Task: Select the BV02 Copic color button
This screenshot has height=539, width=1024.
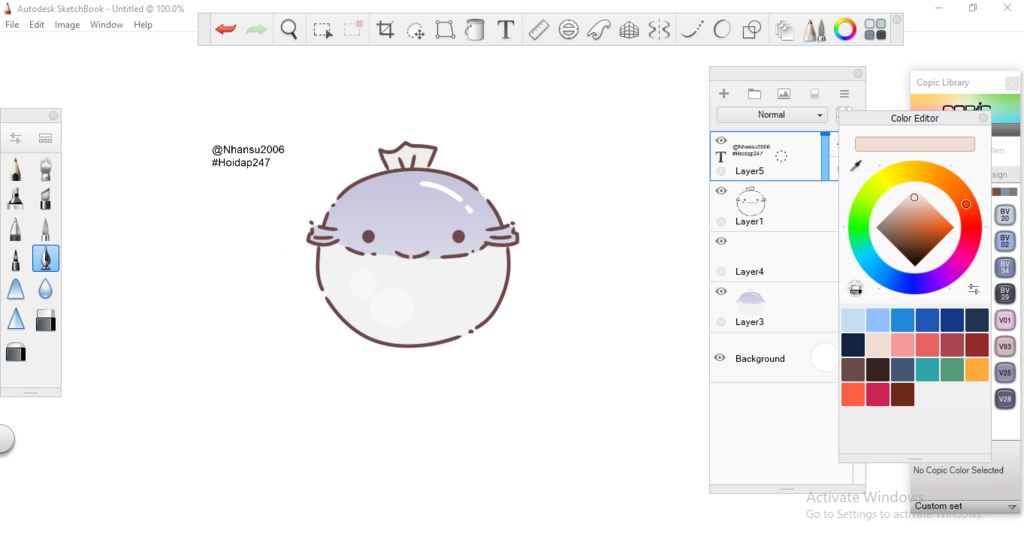Action: coord(1005,241)
